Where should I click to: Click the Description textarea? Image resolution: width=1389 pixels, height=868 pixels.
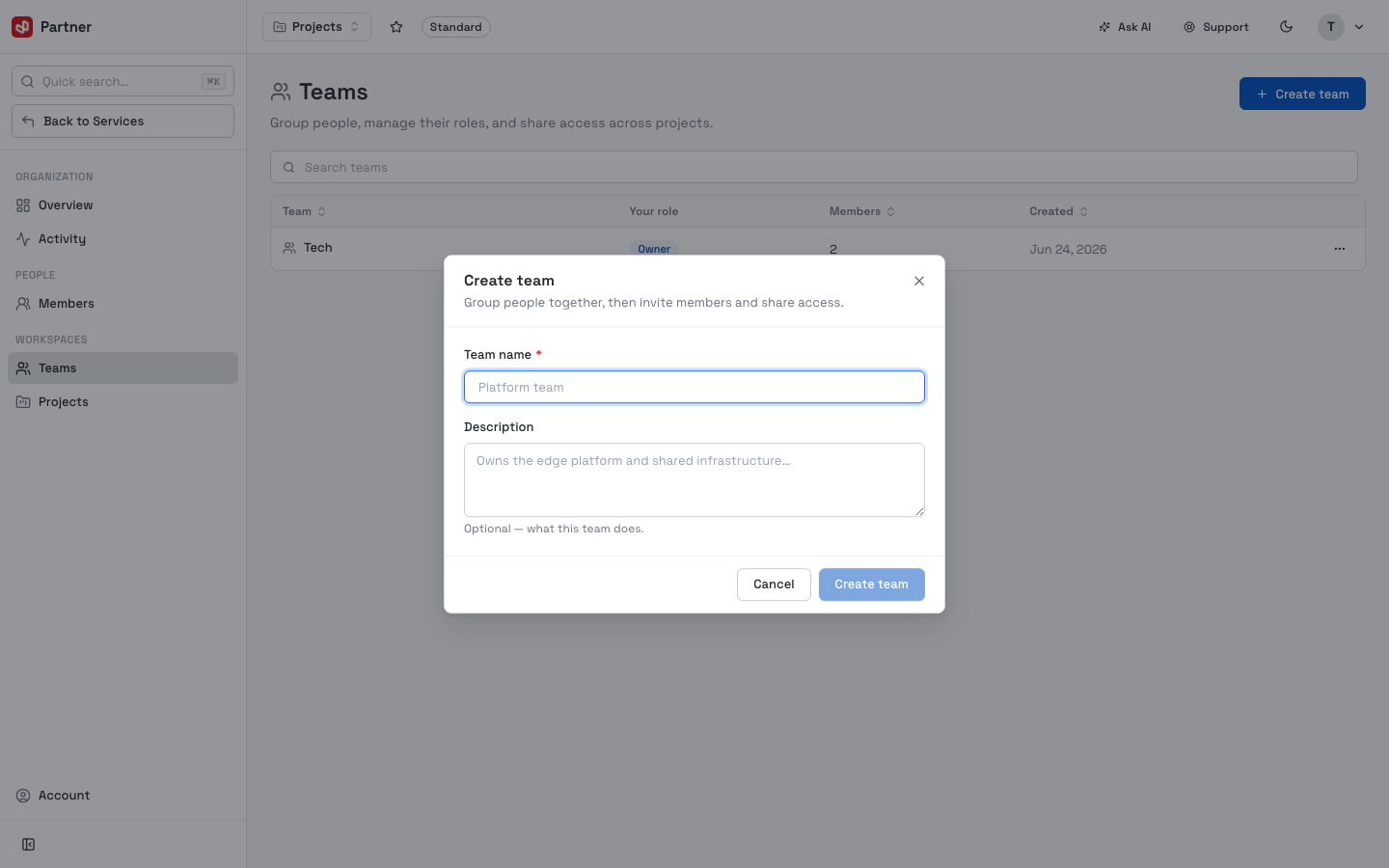(x=694, y=479)
